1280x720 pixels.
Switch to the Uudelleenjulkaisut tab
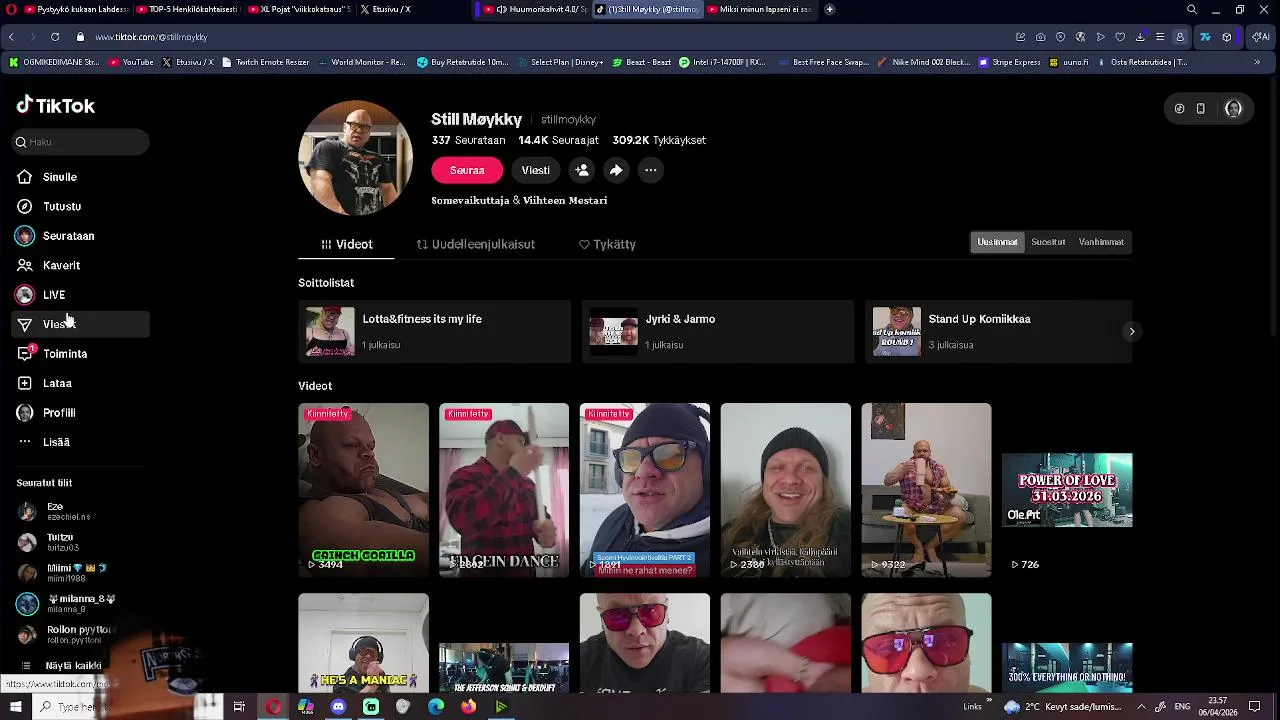tap(476, 244)
